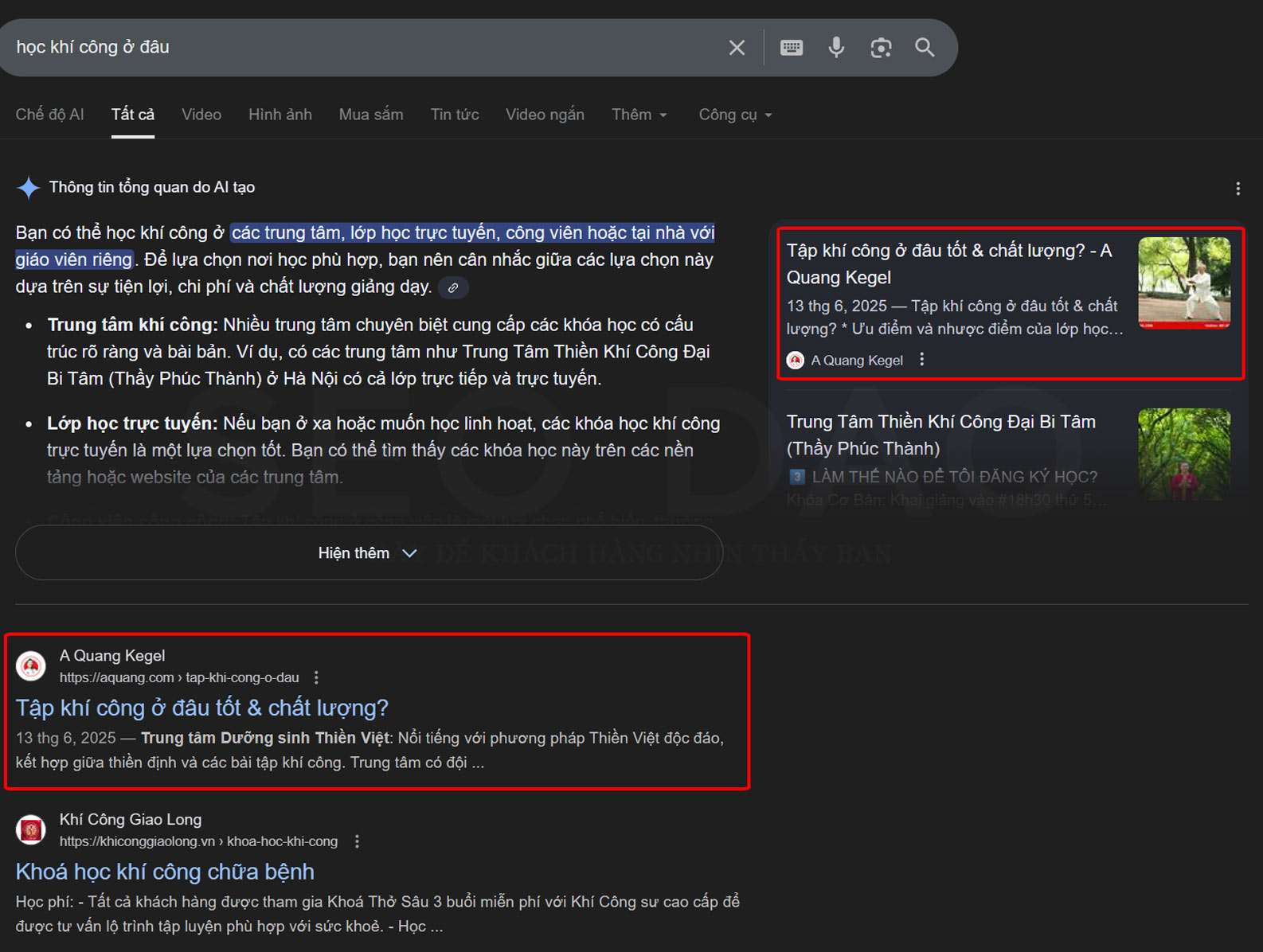Click into the search input field
The image size is (1263, 952).
point(358,48)
